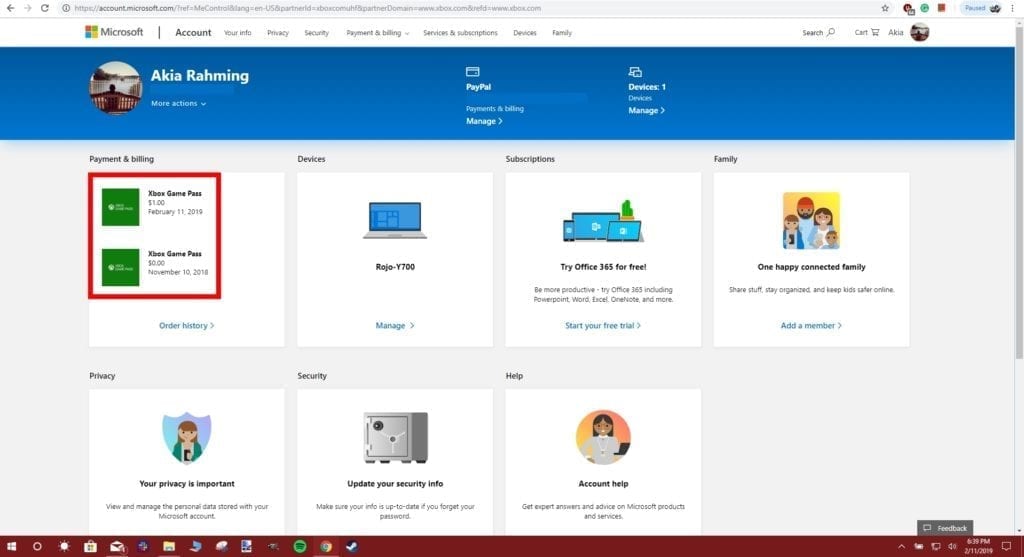This screenshot has height=557, width=1024.
Task: Expand the More actions dropdown
Action: 178,103
